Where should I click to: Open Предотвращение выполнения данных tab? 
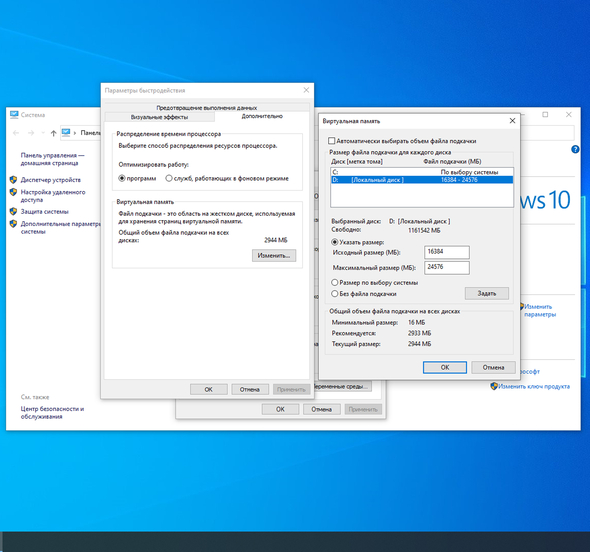[207, 108]
